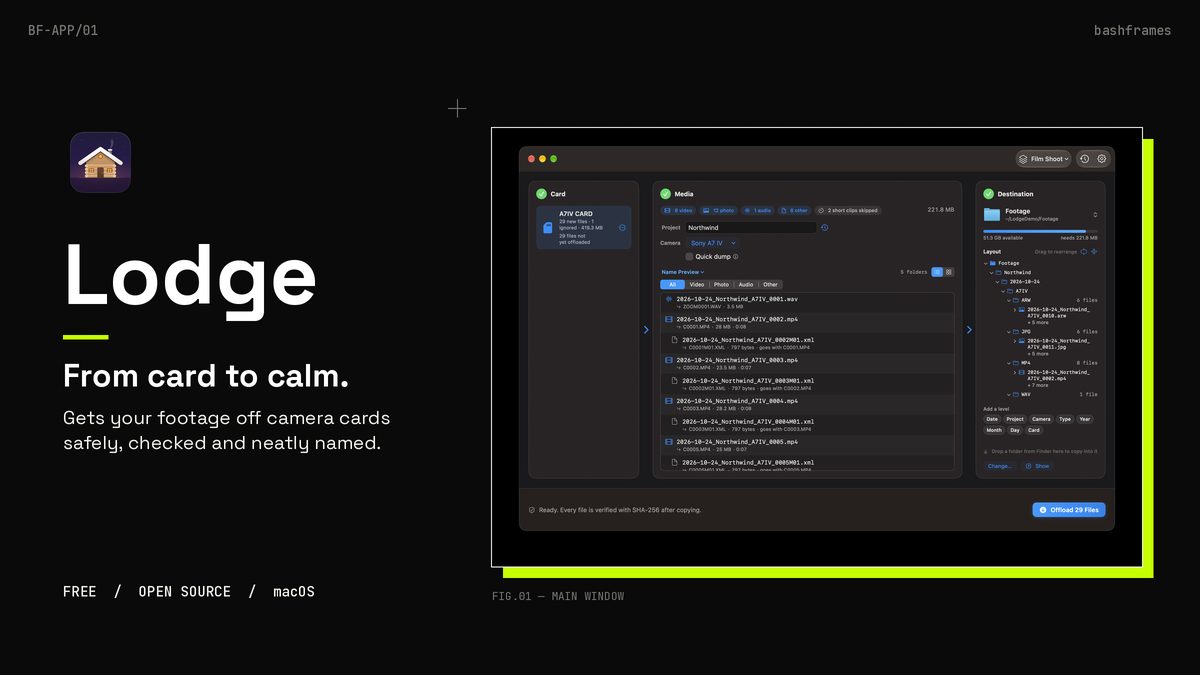1200x675 pixels.
Task: Click the waveform icon of the _0001.wav file
Action: (669, 299)
